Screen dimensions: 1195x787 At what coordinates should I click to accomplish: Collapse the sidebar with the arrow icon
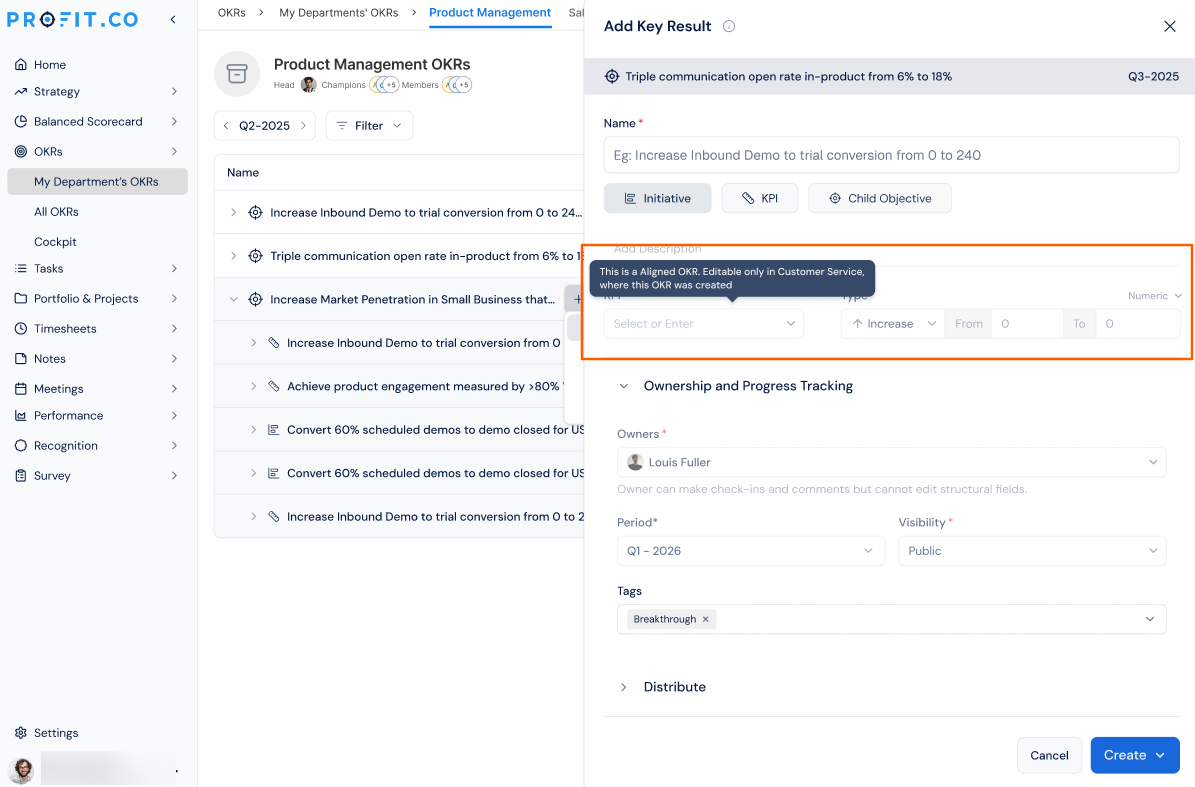[173, 20]
